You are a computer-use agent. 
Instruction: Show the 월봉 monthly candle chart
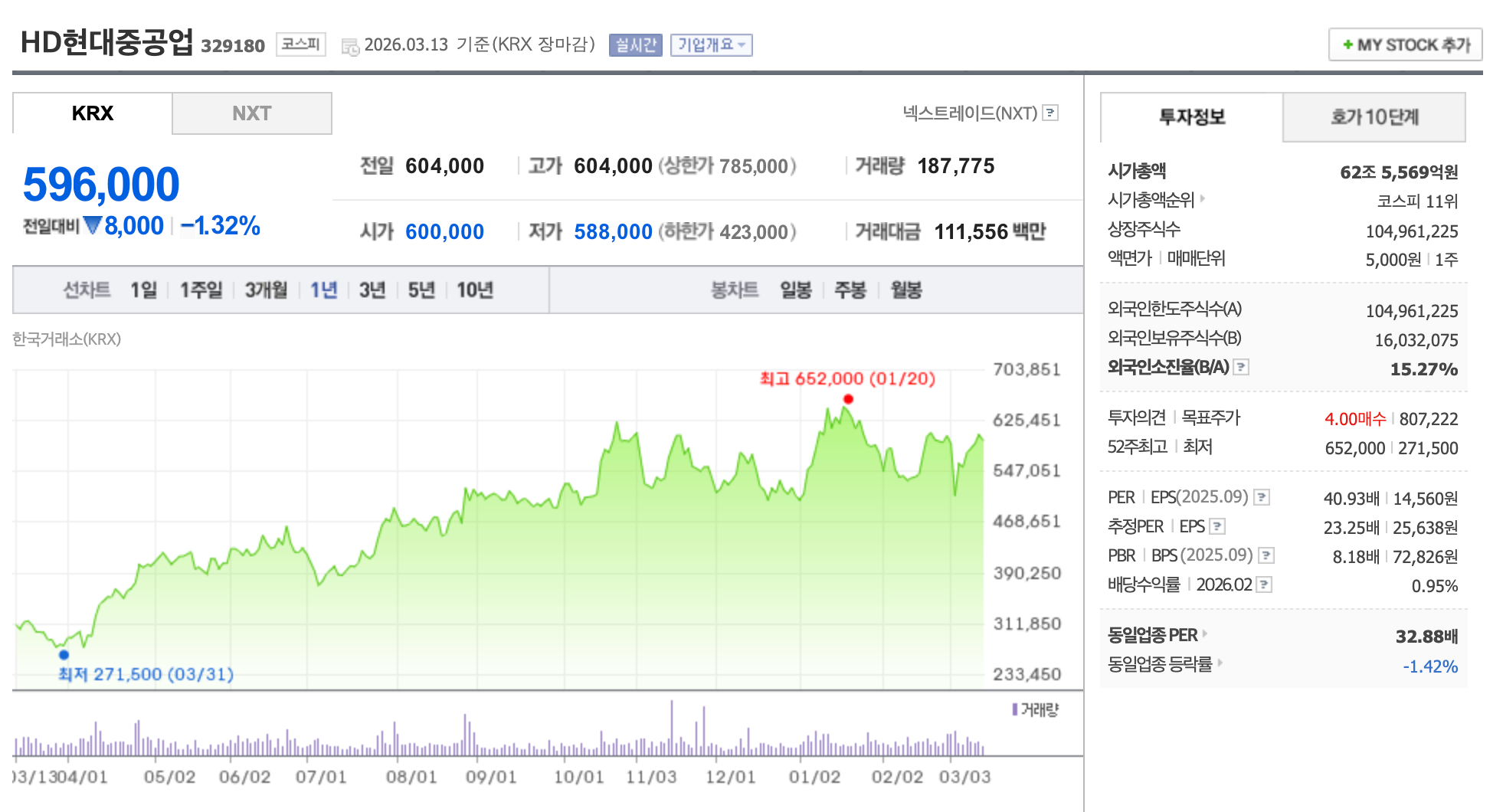[906, 290]
